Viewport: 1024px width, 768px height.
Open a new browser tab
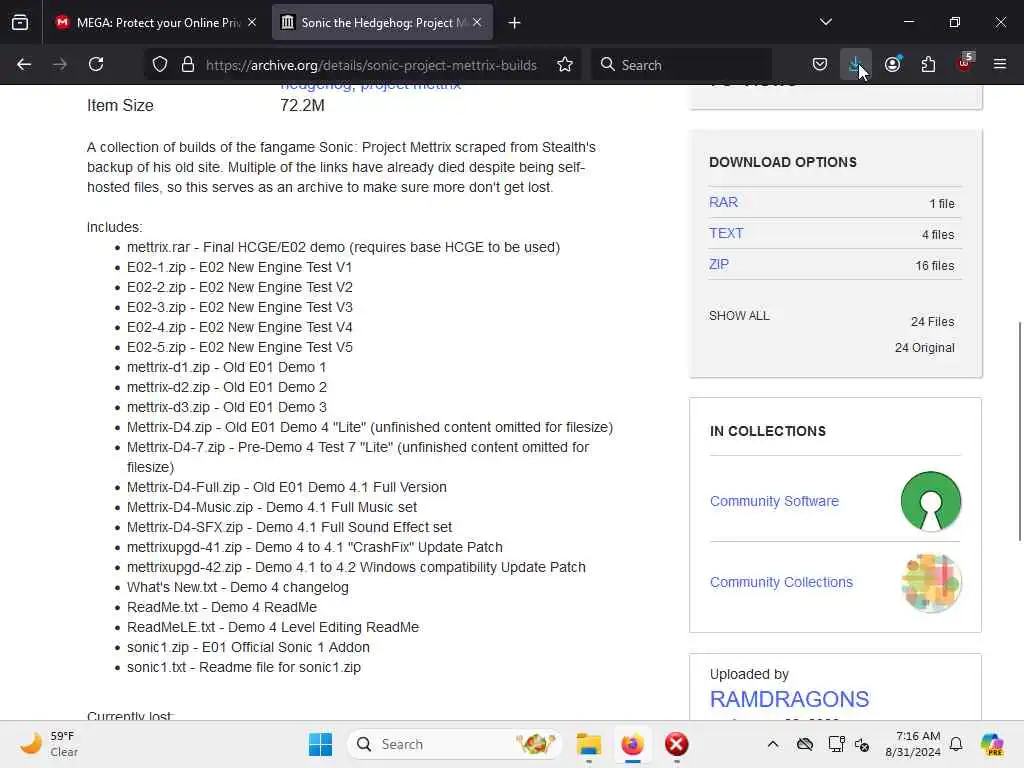click(x=515, y=23)
